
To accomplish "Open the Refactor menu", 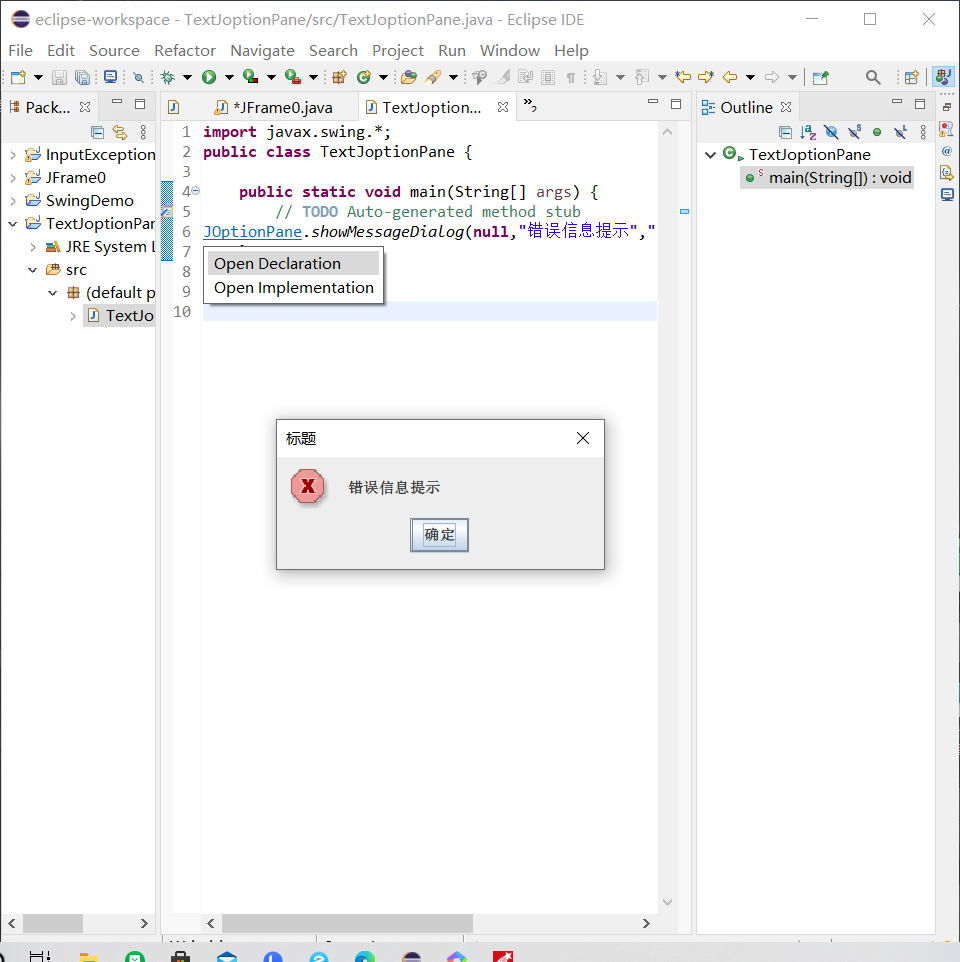I will coord(185,50).
